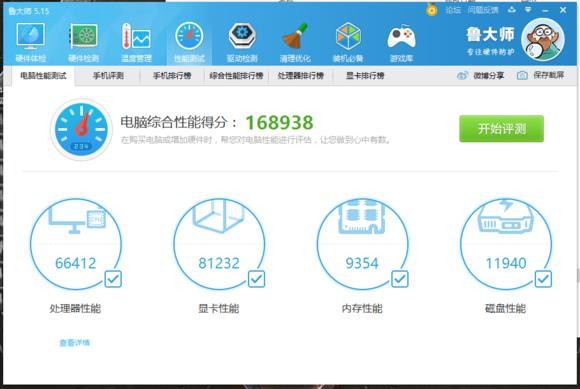Uncheck the 处理器性能 checkbox
580x389 pixels.
click(113, 279)
